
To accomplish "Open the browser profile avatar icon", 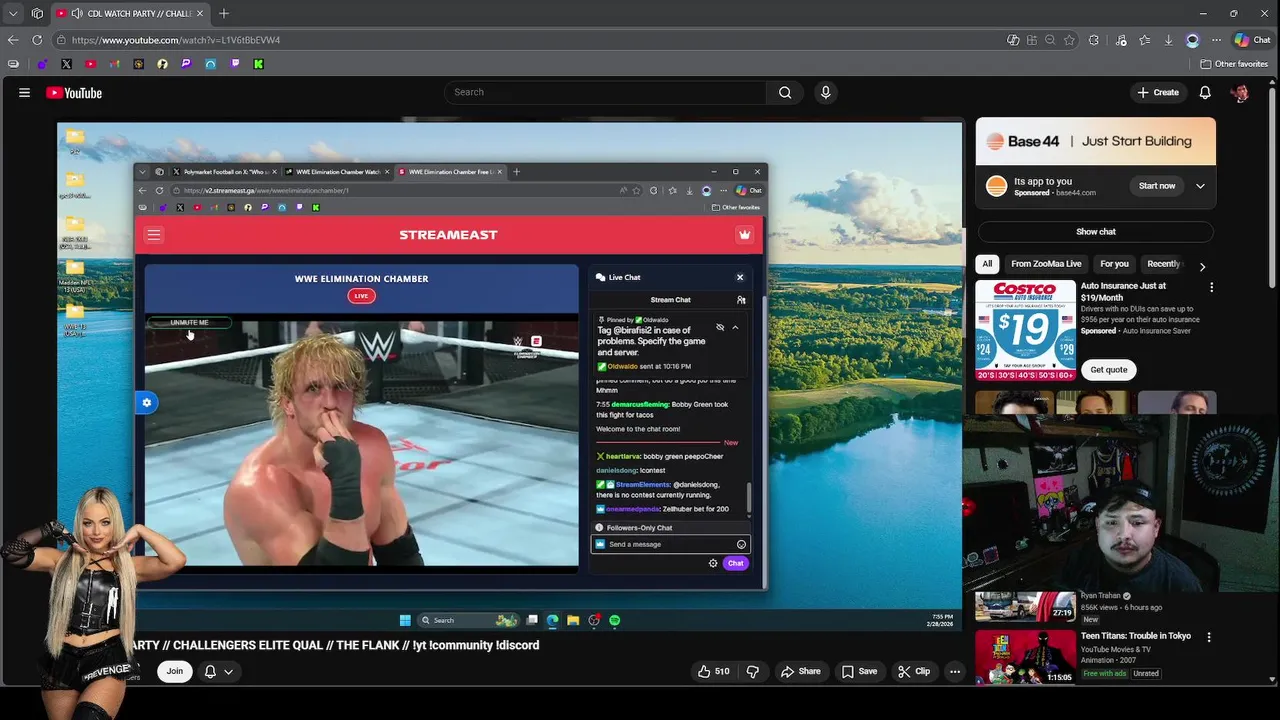I will (x=1192, y=40).
